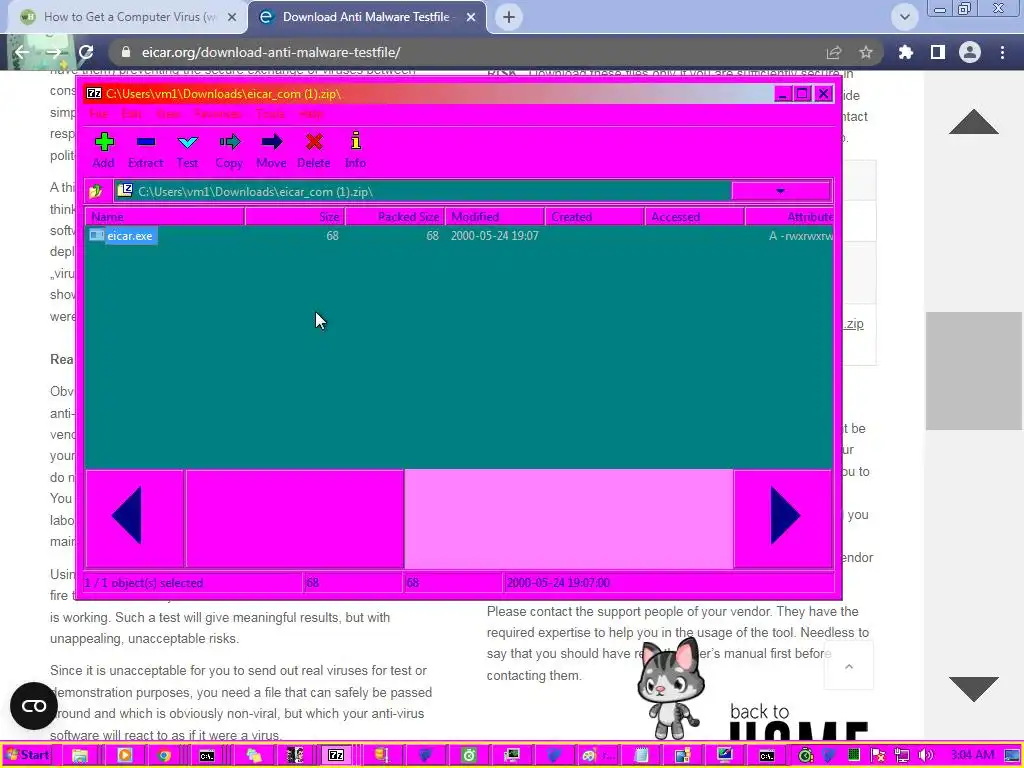Go back in the browser

tap(22, 52)
